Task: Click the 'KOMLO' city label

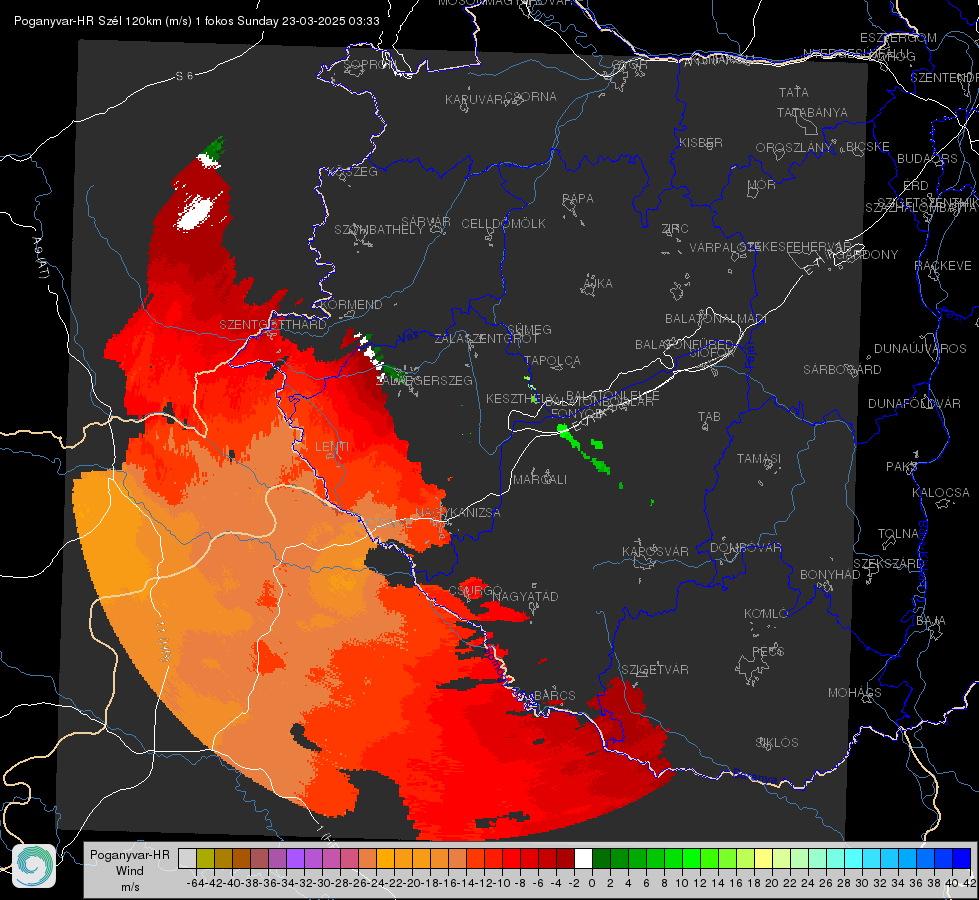Action: [x=766, y=613]
